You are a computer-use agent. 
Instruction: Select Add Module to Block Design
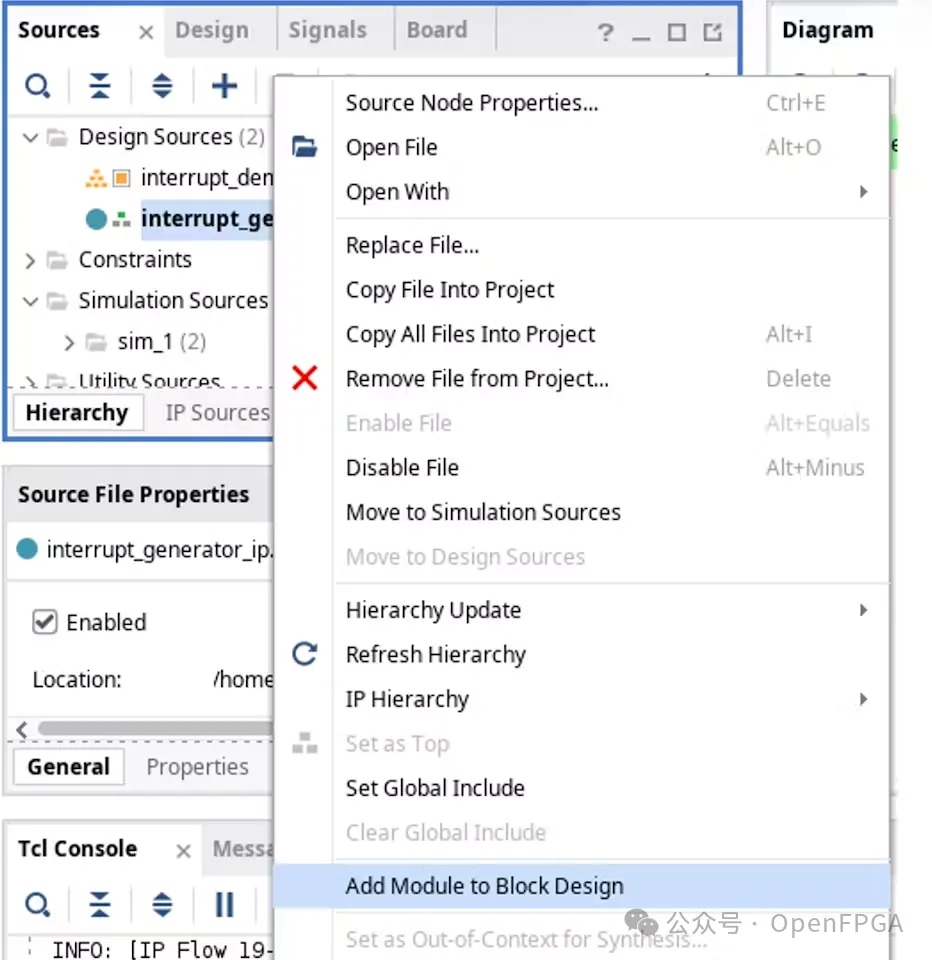point(484,886)
